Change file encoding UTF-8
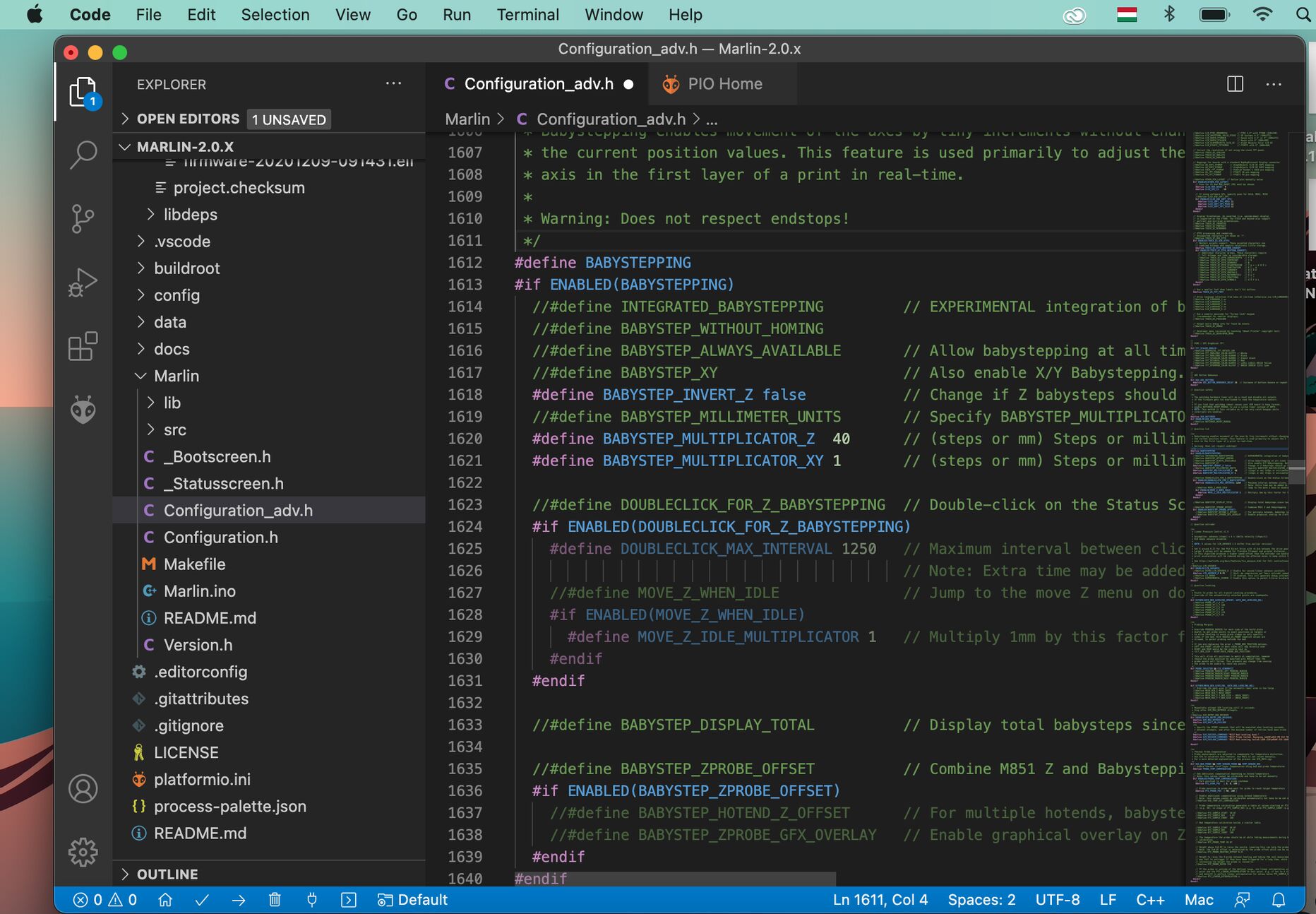 point(1058,900)
